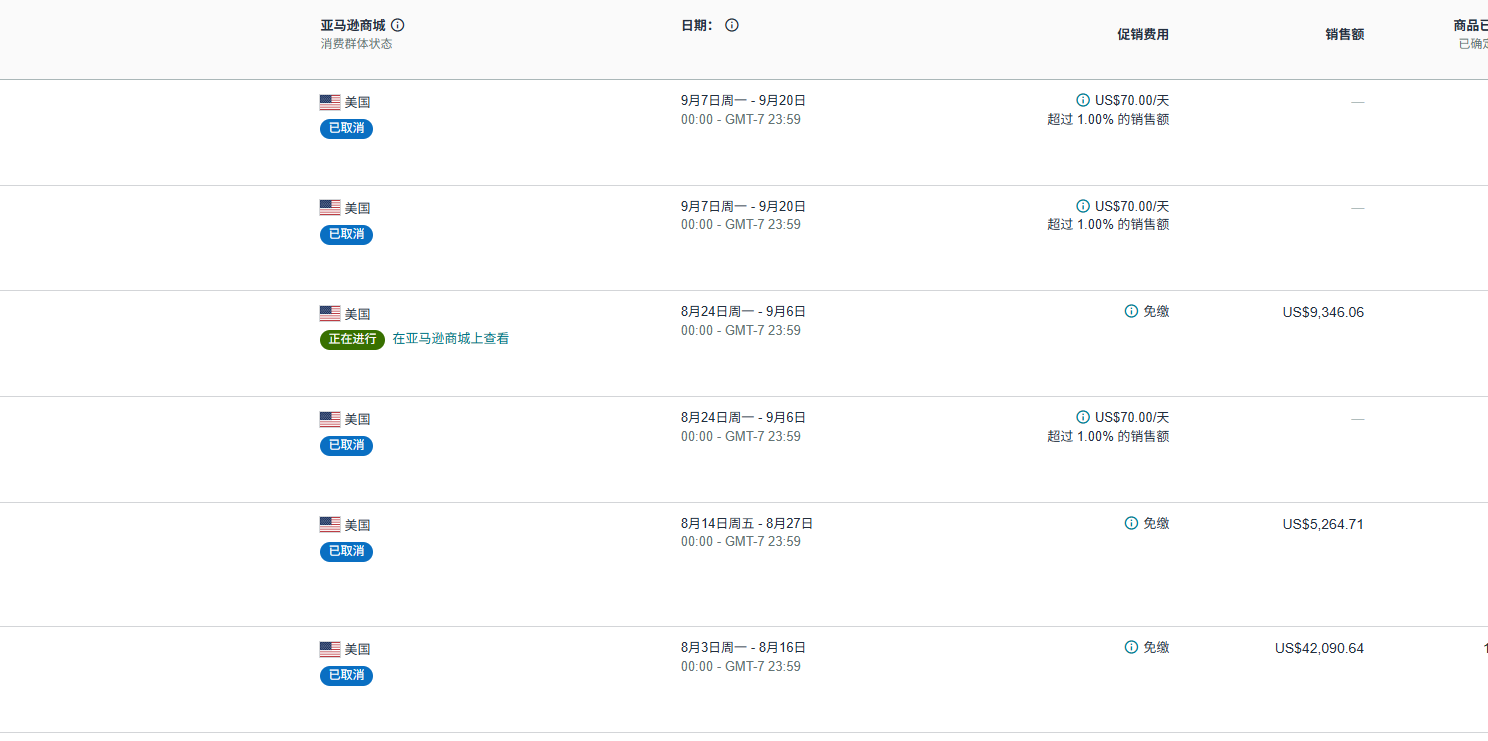Click the green 正在进行 status badge
This screenshot has height=741, width=1488.
pyautogui.click(x=352, y=340)
